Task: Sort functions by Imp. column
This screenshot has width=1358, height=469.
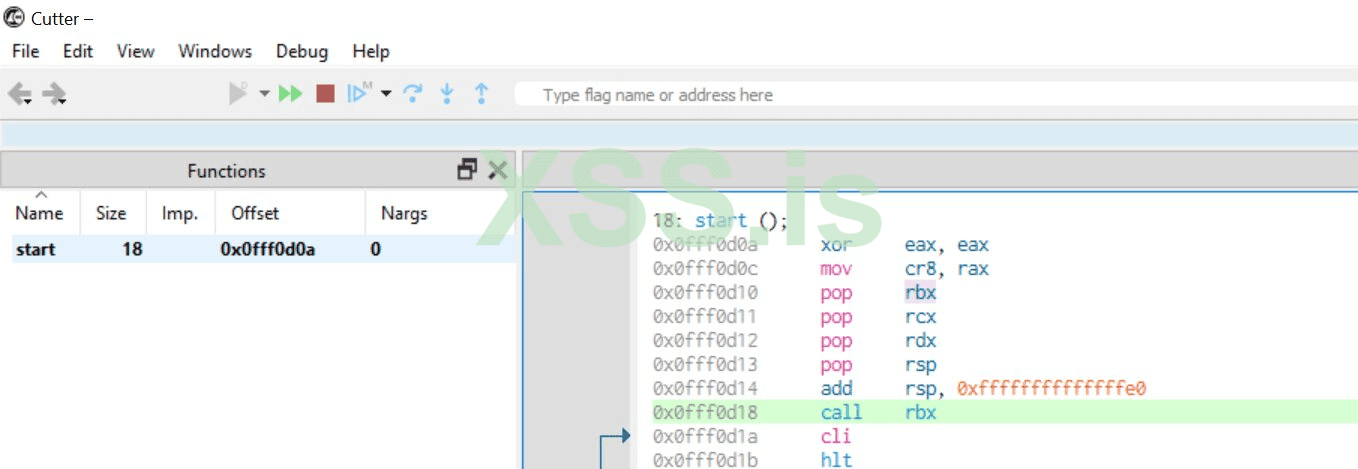Action: pyautogui.click(x=180, y=213)
